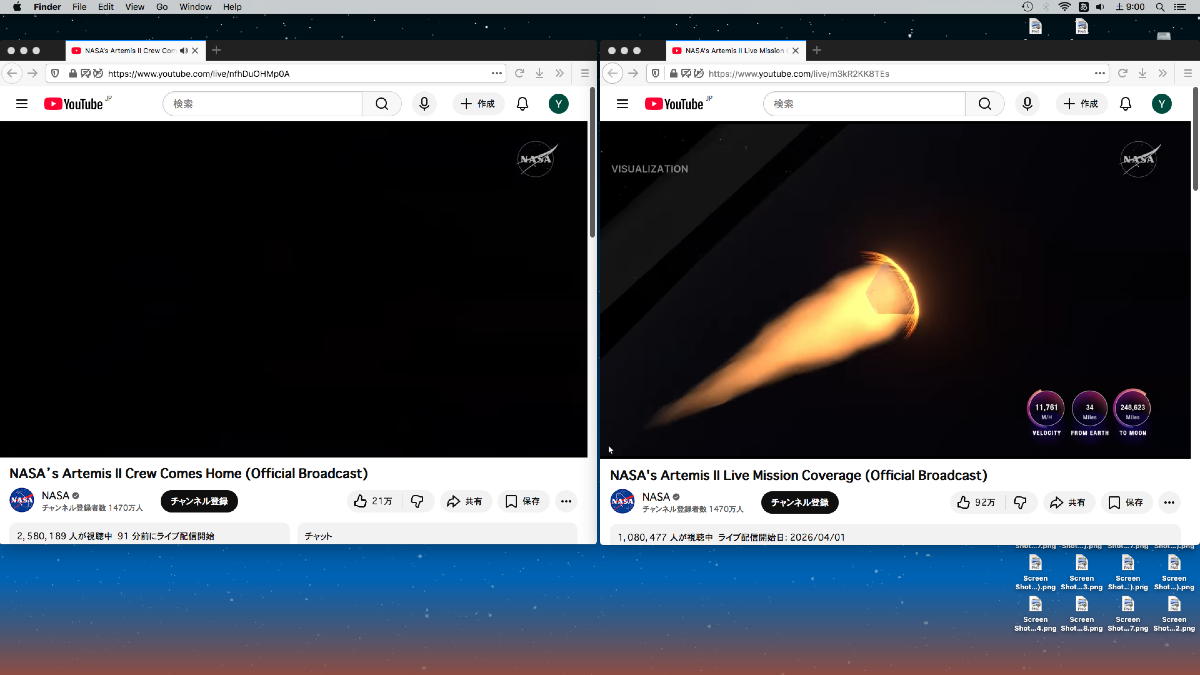Open downloads arrow in left browser toolbar
1200x675 pixels.
click(540, 73)
